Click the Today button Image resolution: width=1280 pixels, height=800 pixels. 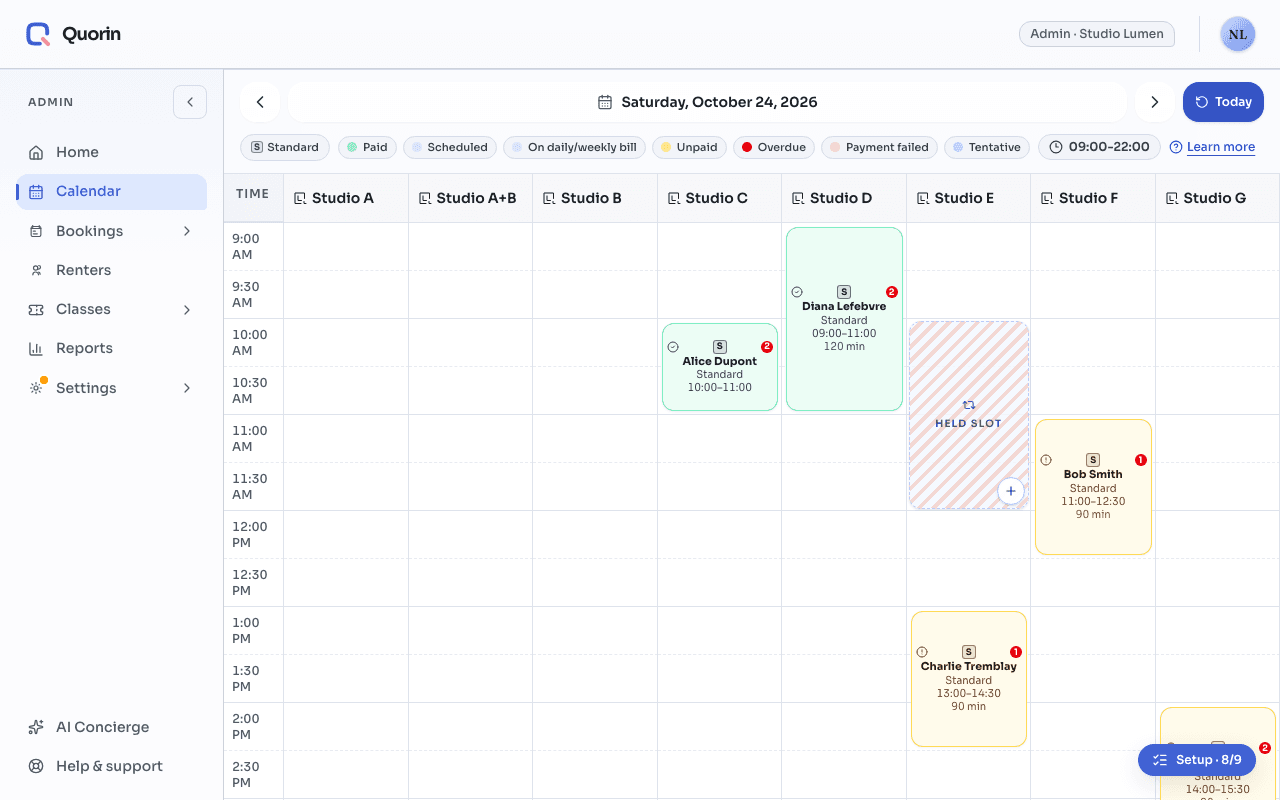tap(1223, 102)
